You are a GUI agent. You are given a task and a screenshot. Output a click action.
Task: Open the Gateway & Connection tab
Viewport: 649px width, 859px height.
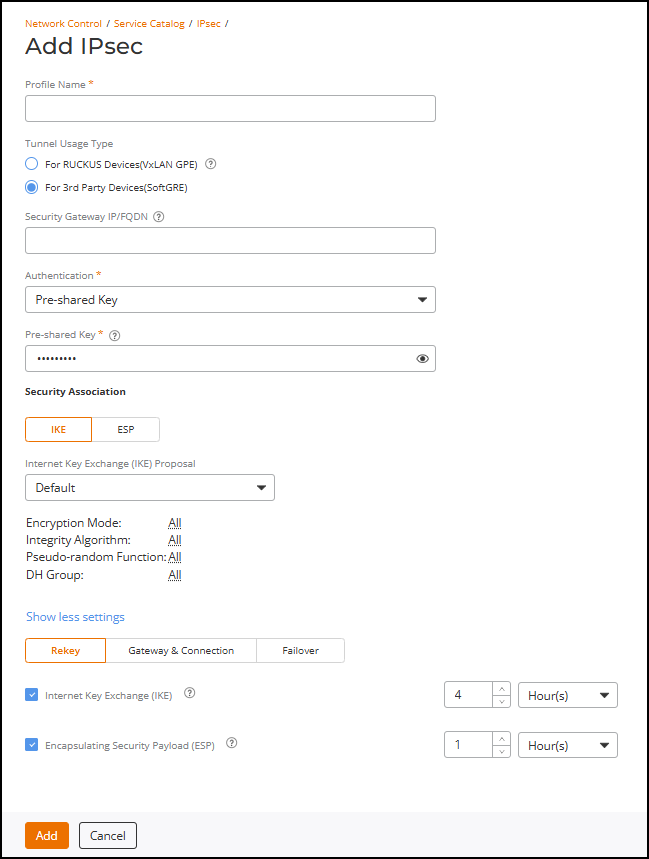[x=181, y=650]
